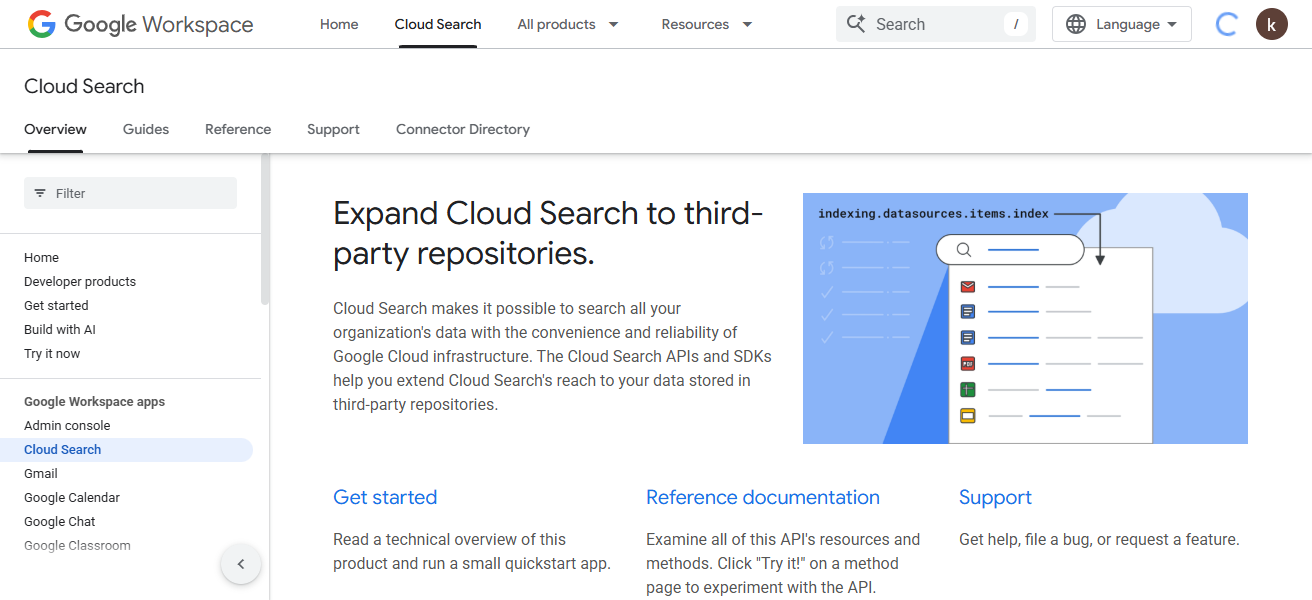
Task: Click the filter funnel icon in the sidebar
Action: tap(40, 192)
